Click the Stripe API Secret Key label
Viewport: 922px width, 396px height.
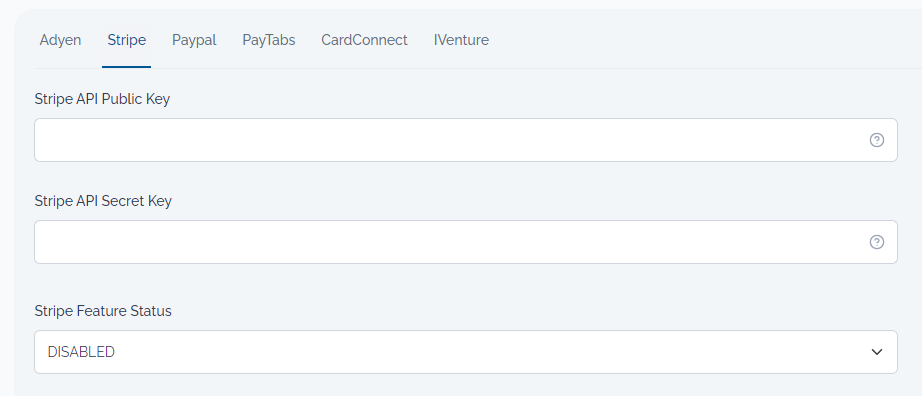(x=103, y=201)
